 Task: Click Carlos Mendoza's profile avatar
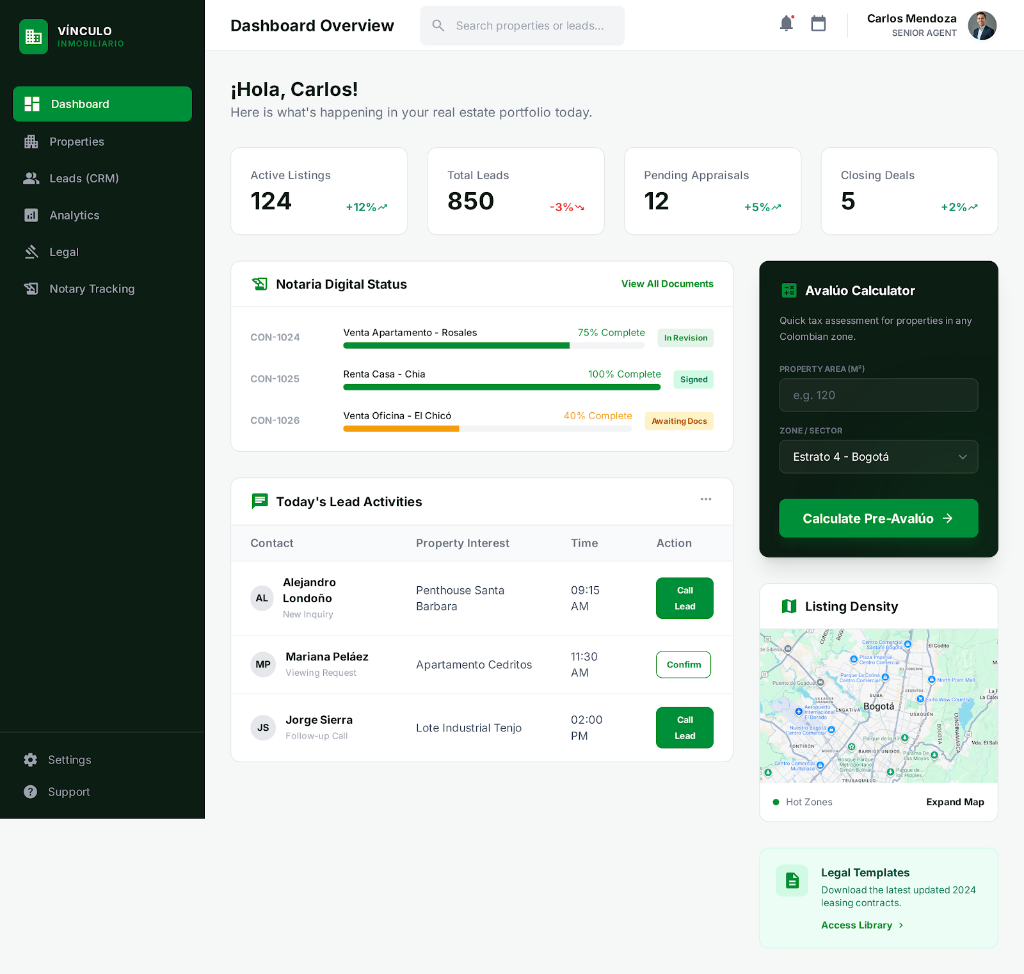click(982, 26)
